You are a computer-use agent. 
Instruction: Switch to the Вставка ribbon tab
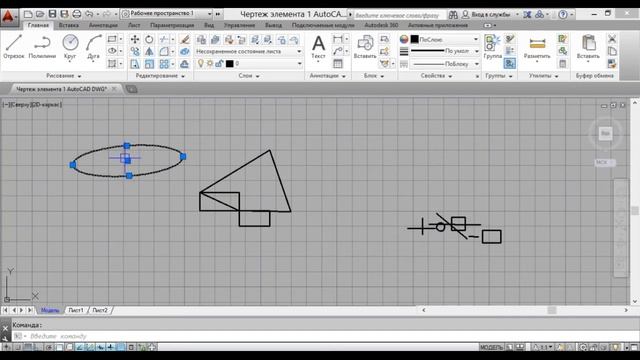coord(69,25)
